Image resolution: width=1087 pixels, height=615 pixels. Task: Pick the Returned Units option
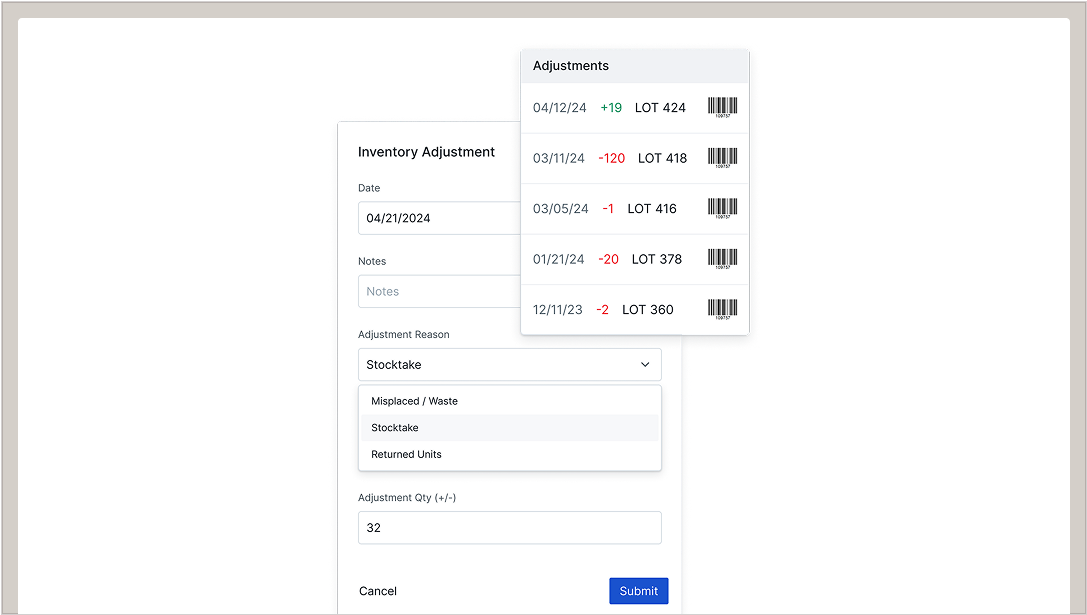(406, 454)
